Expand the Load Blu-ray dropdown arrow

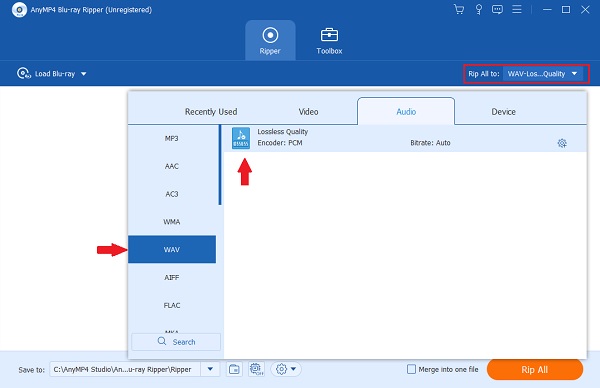83,74
